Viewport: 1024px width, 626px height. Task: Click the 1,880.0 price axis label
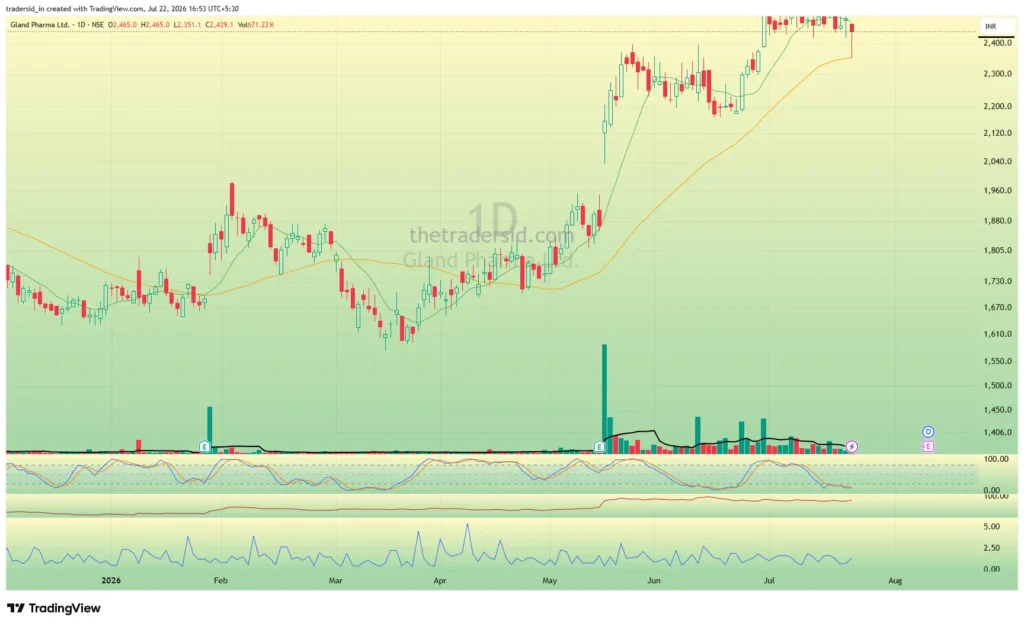(997, 221)
